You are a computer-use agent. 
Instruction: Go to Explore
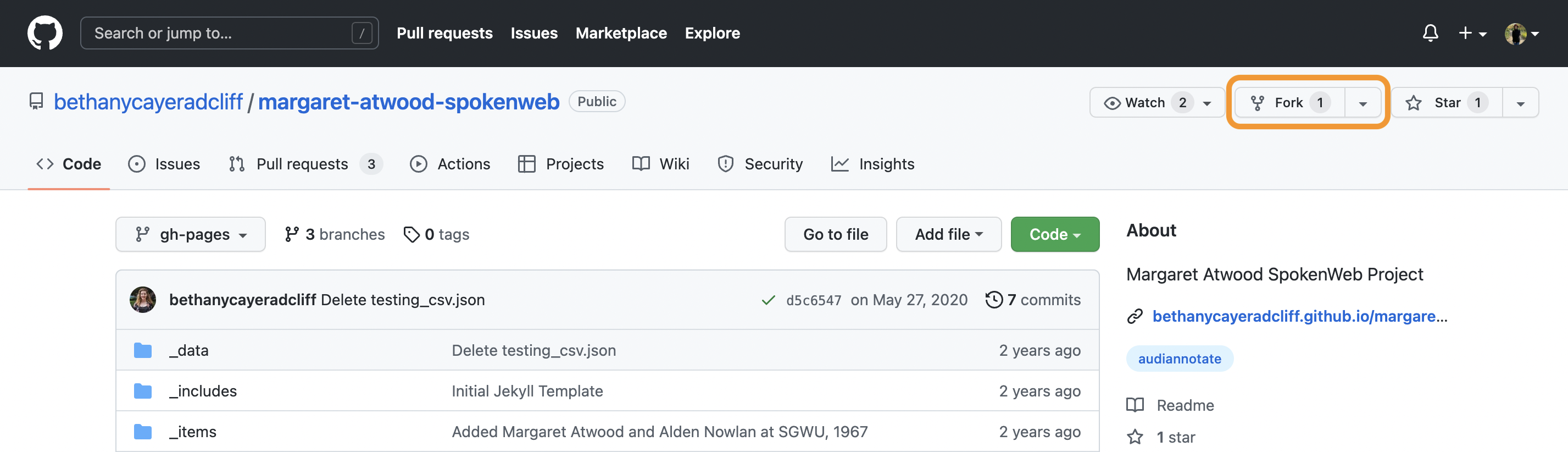712,33
